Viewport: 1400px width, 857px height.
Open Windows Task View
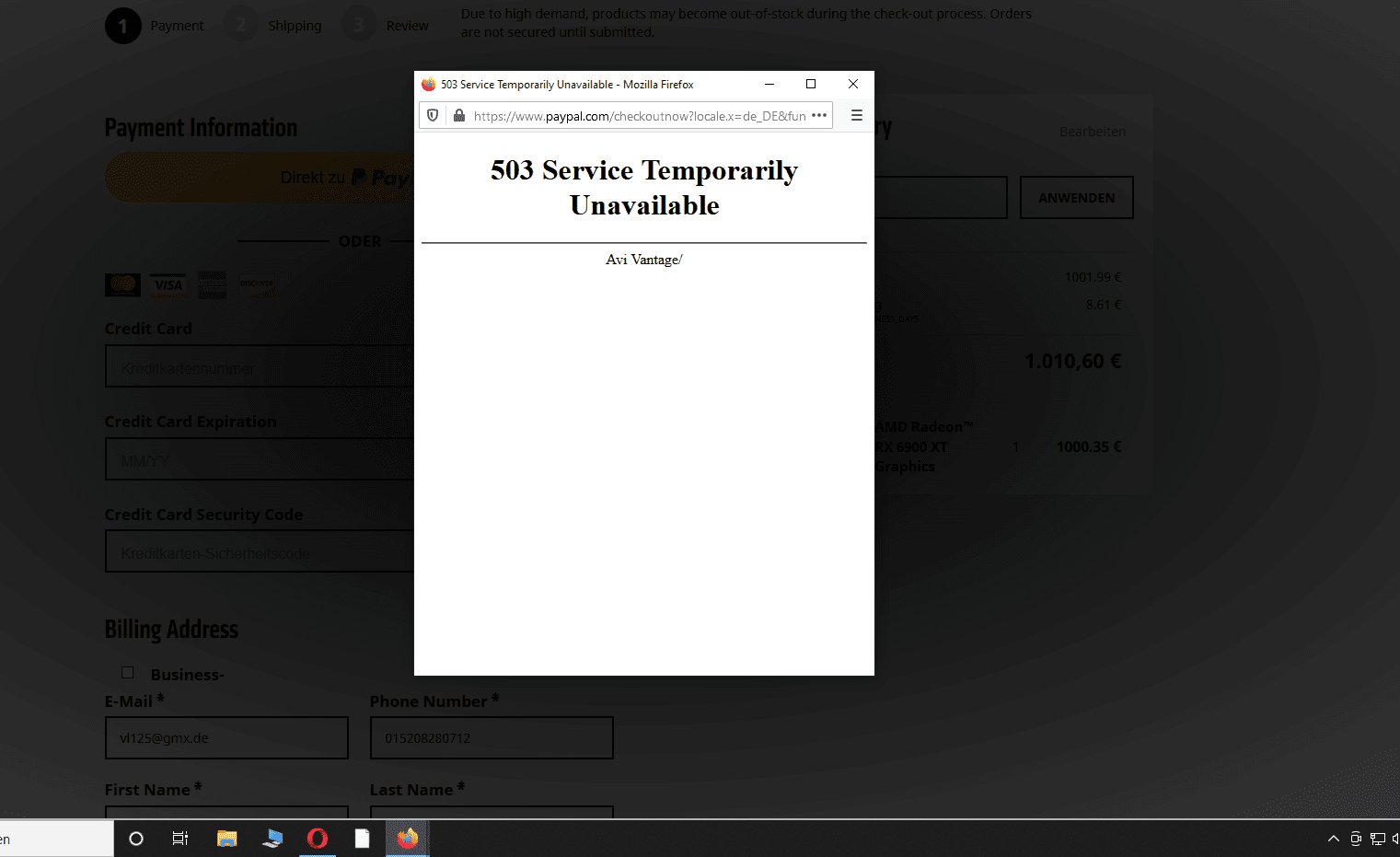point(180,839)
